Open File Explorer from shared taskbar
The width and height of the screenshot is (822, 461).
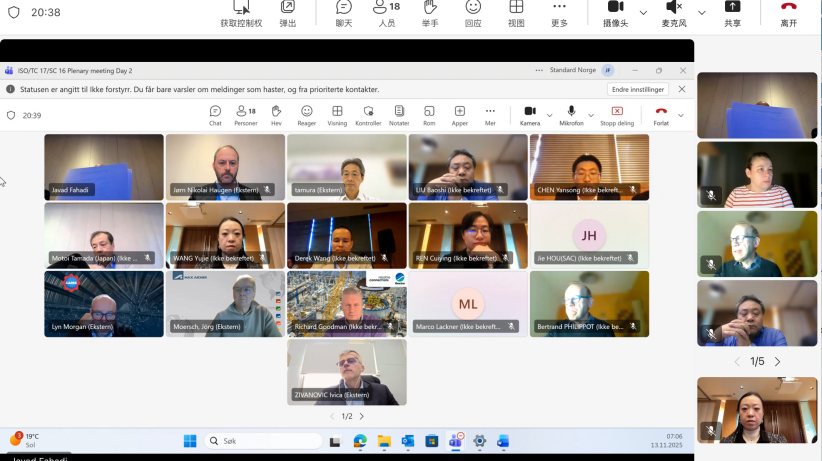coord(384,441)
